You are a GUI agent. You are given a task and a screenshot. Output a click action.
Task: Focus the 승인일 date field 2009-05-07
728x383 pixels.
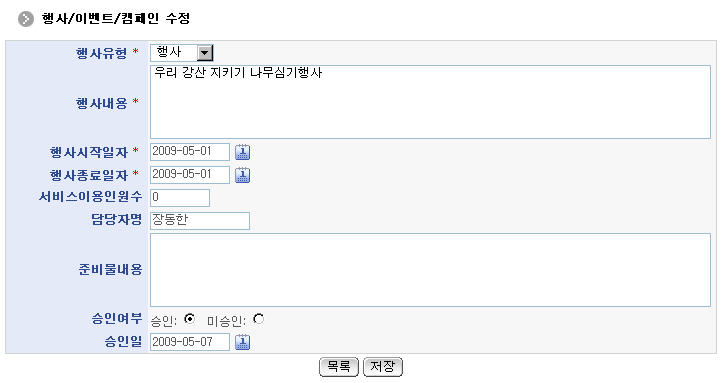[x=190, y=342]
